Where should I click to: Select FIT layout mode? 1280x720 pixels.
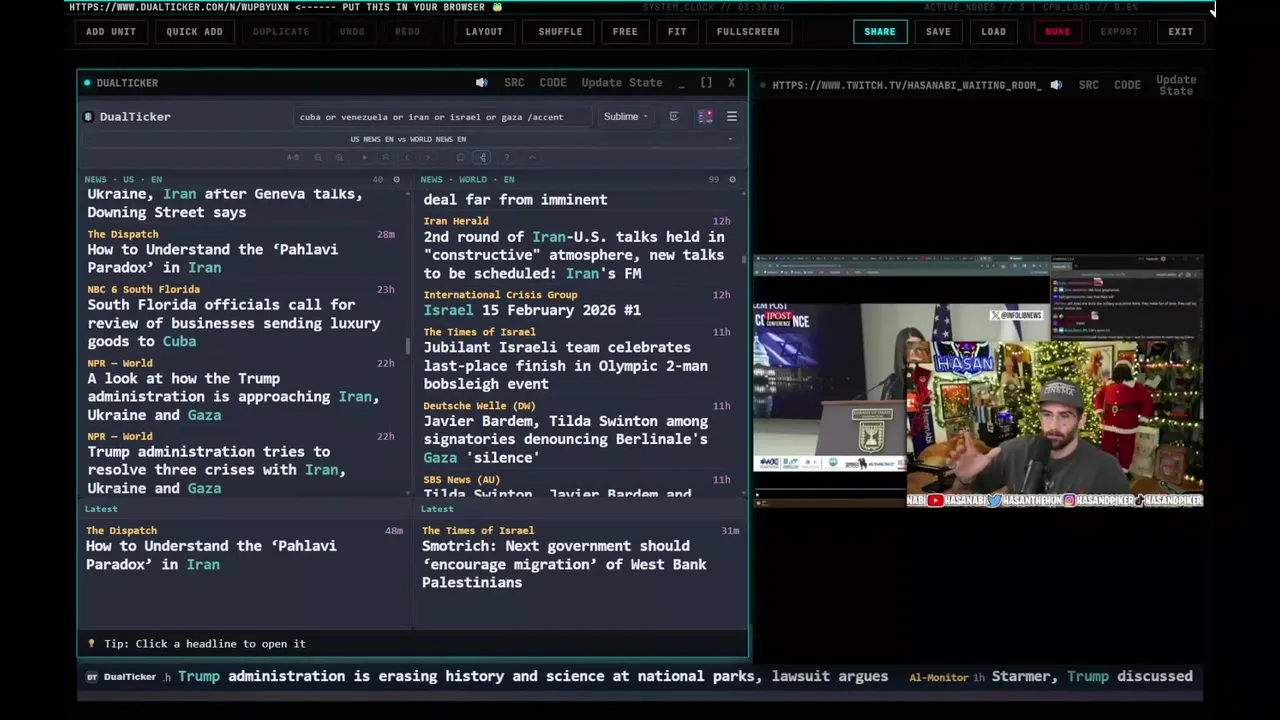(677, 32)
